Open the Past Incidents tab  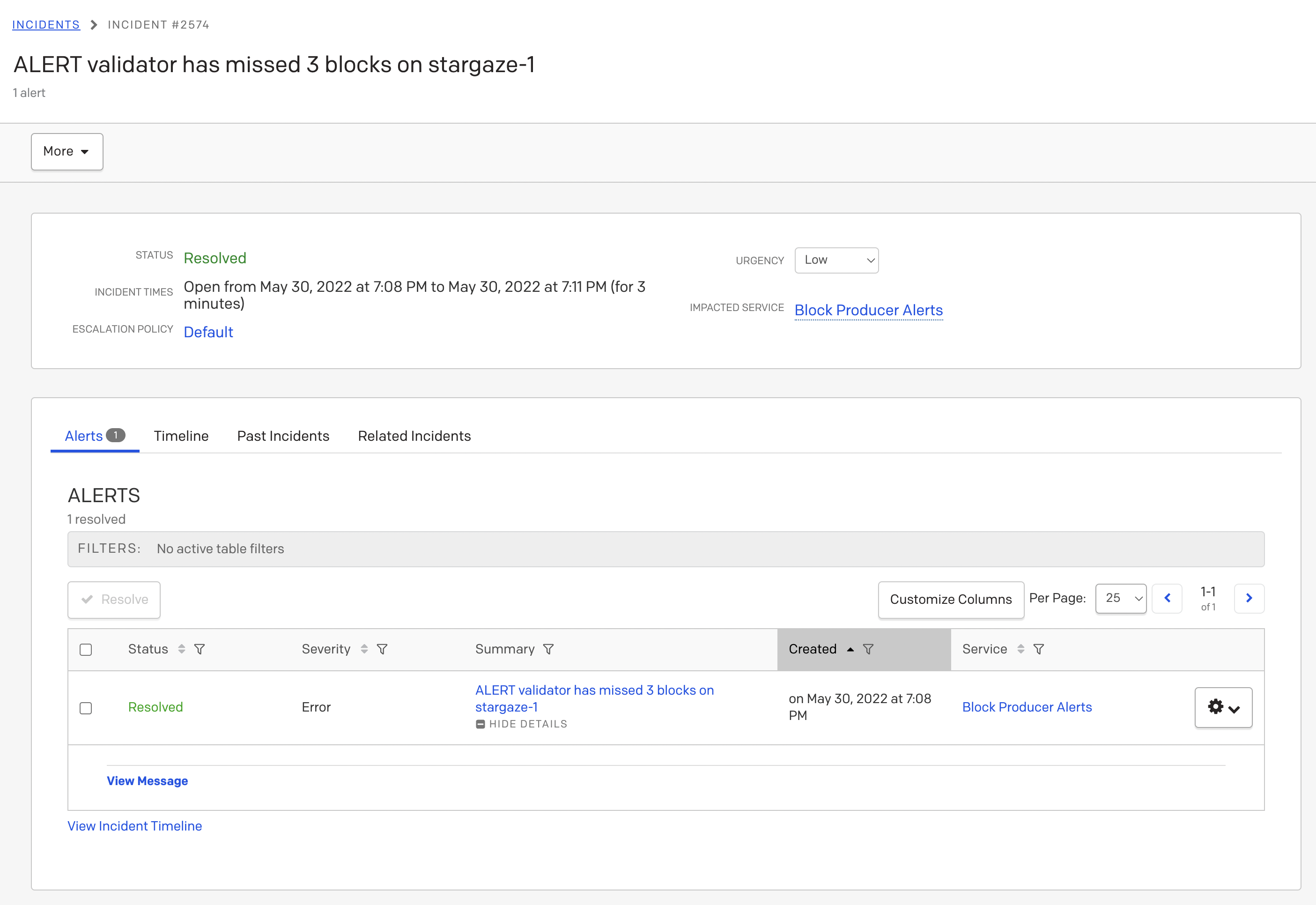click(283, 436)
